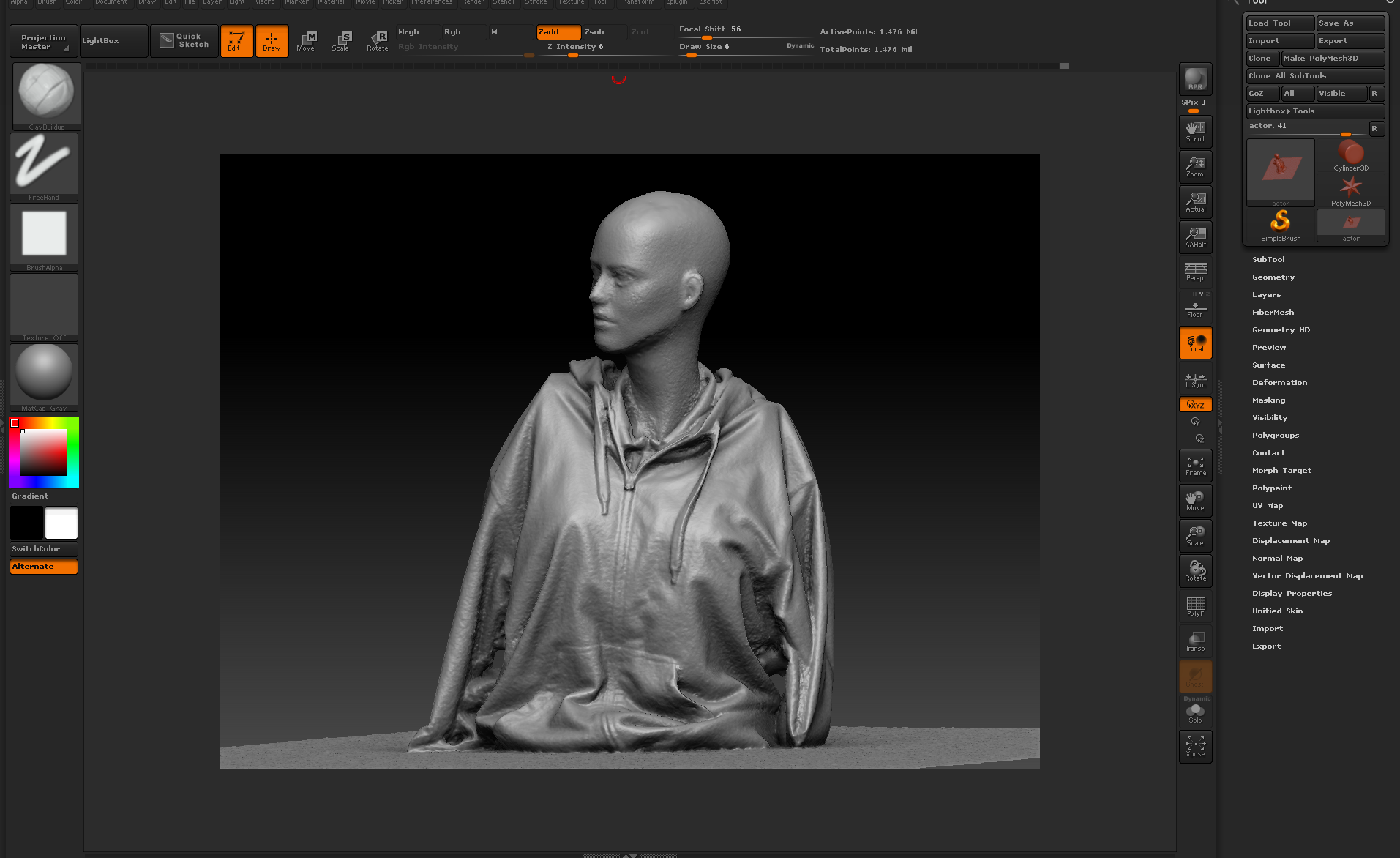
Task: Open the FreeHand stroke picker
Action: pyautogui.click(x=44, y=166)
